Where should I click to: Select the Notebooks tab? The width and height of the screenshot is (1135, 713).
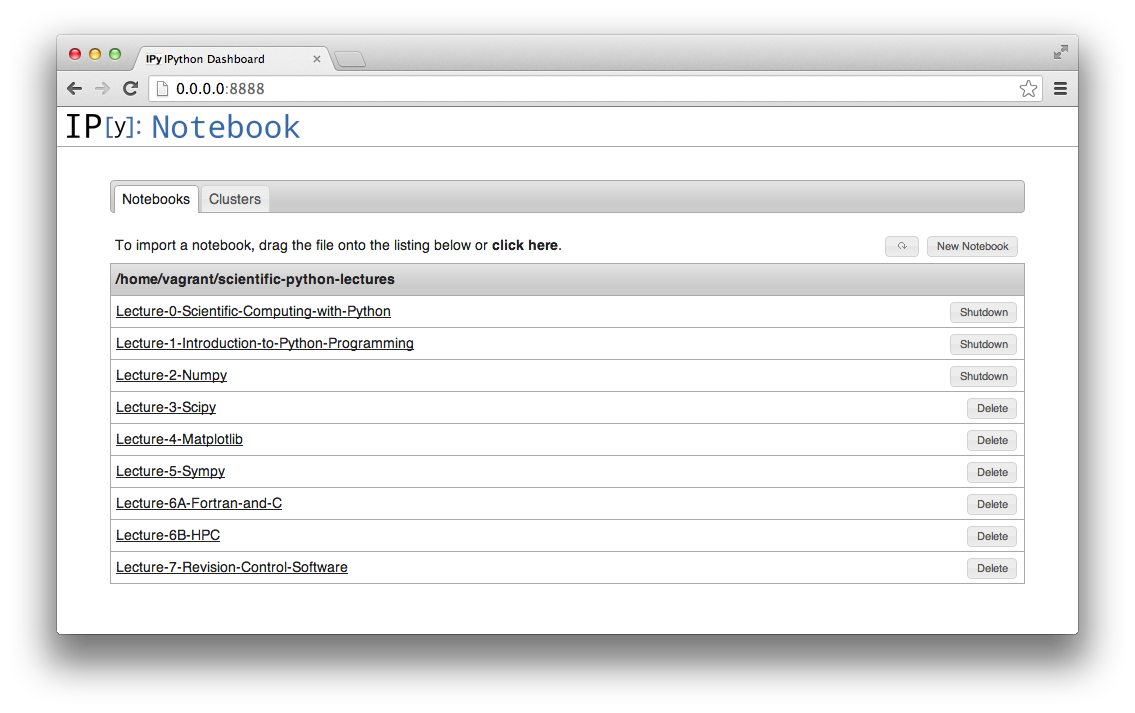pyautogui.click(x=155, y=199)
